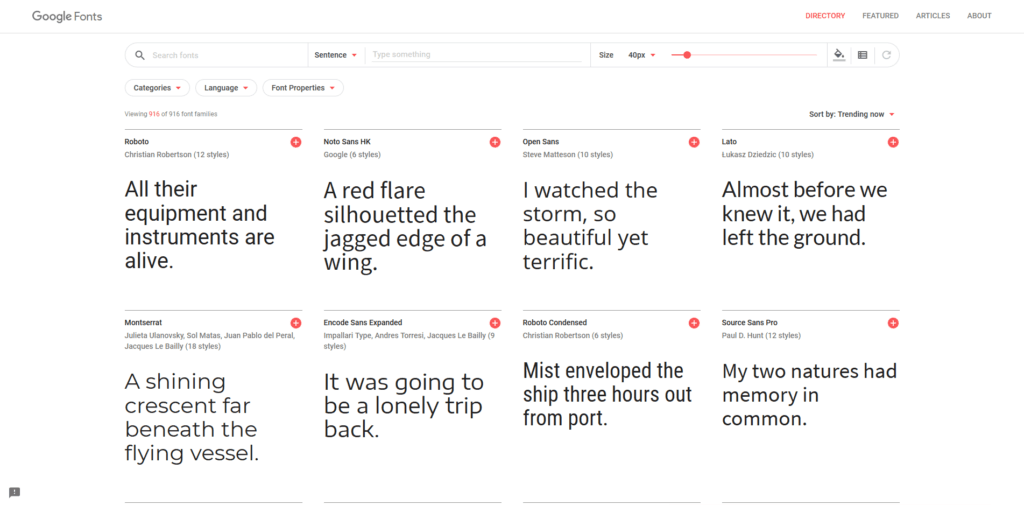Click 'Google (6 styles)' designer text
This screenshot has width=1024, height=505.
coord(352,155)
